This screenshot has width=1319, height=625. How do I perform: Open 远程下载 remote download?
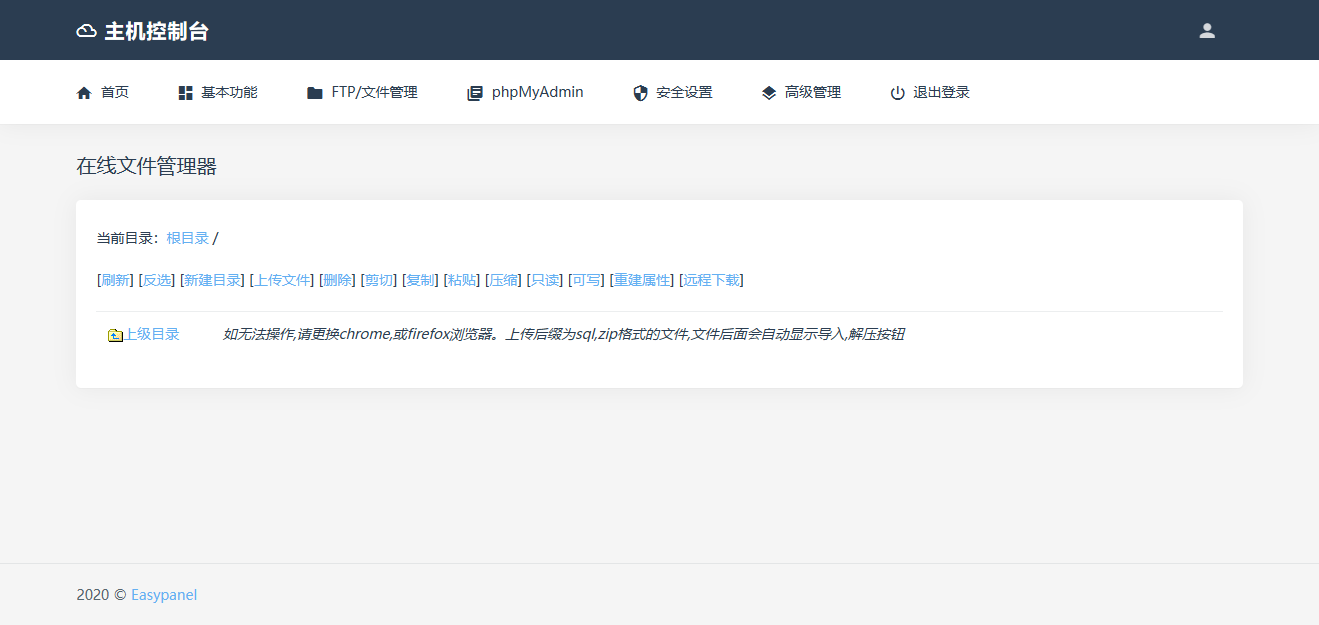pyautogui.click(x=711, y=280)
